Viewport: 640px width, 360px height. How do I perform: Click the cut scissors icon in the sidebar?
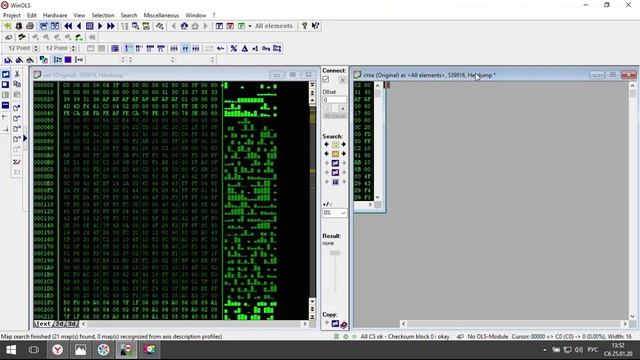[17, 74]
